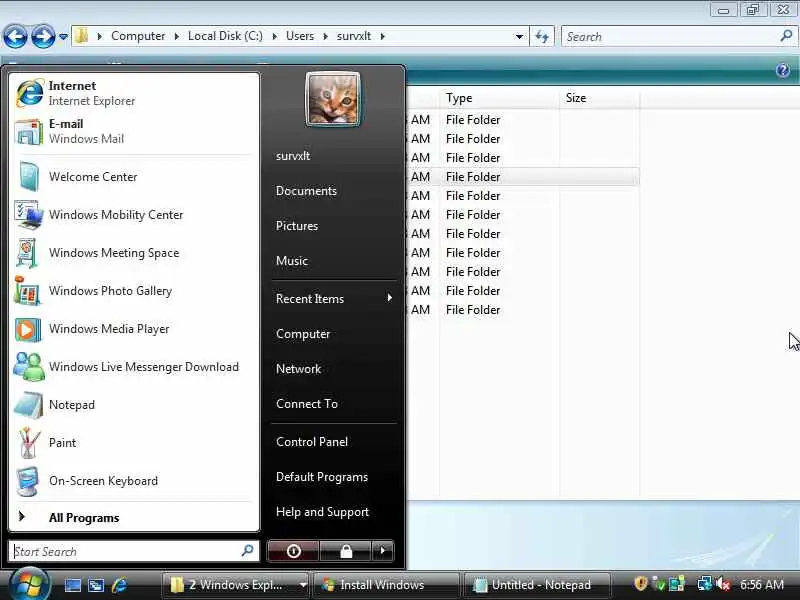Launch Notepad icon in Start menu
This screenshot has width=800, height=600.
coord(28,405)
